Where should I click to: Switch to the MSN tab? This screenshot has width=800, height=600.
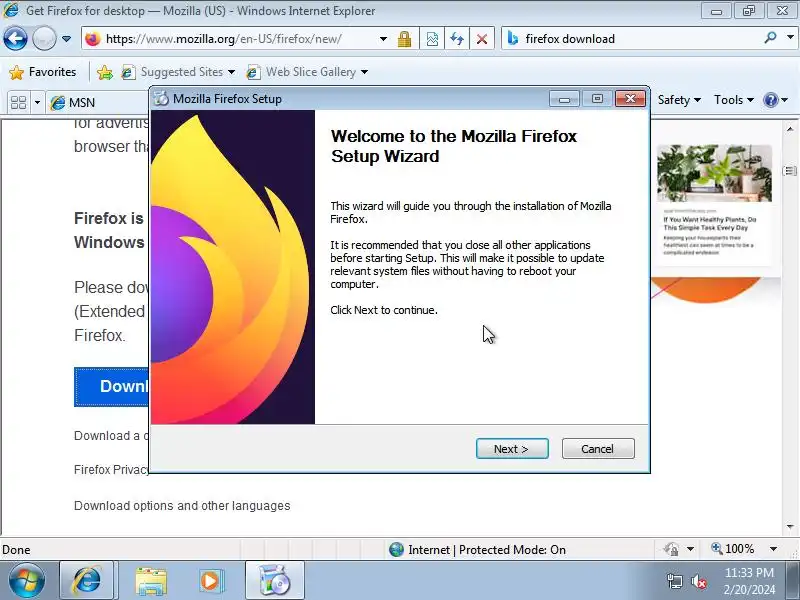click(x=97, y=103)
